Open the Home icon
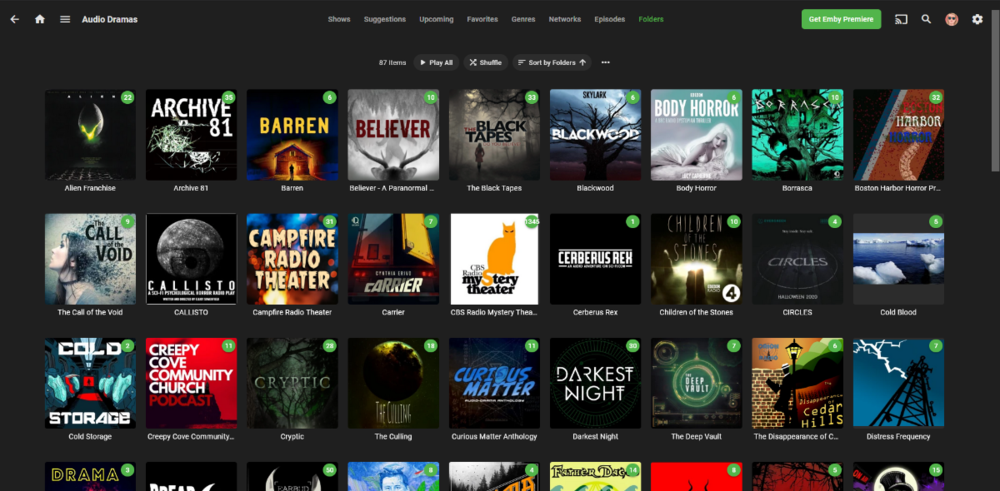This screenshot has height=491, width=1000. (x=40, y=19)
